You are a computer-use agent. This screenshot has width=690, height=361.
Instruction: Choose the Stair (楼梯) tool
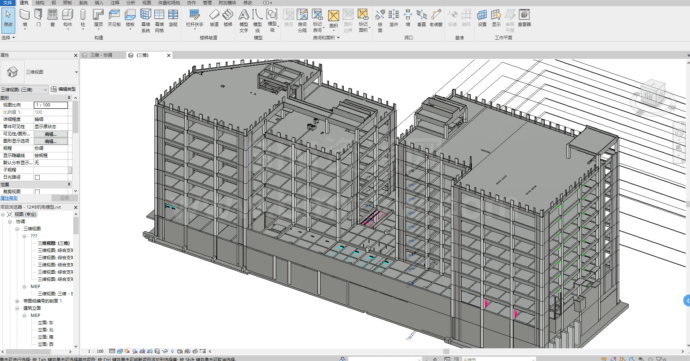coord(228,19)
